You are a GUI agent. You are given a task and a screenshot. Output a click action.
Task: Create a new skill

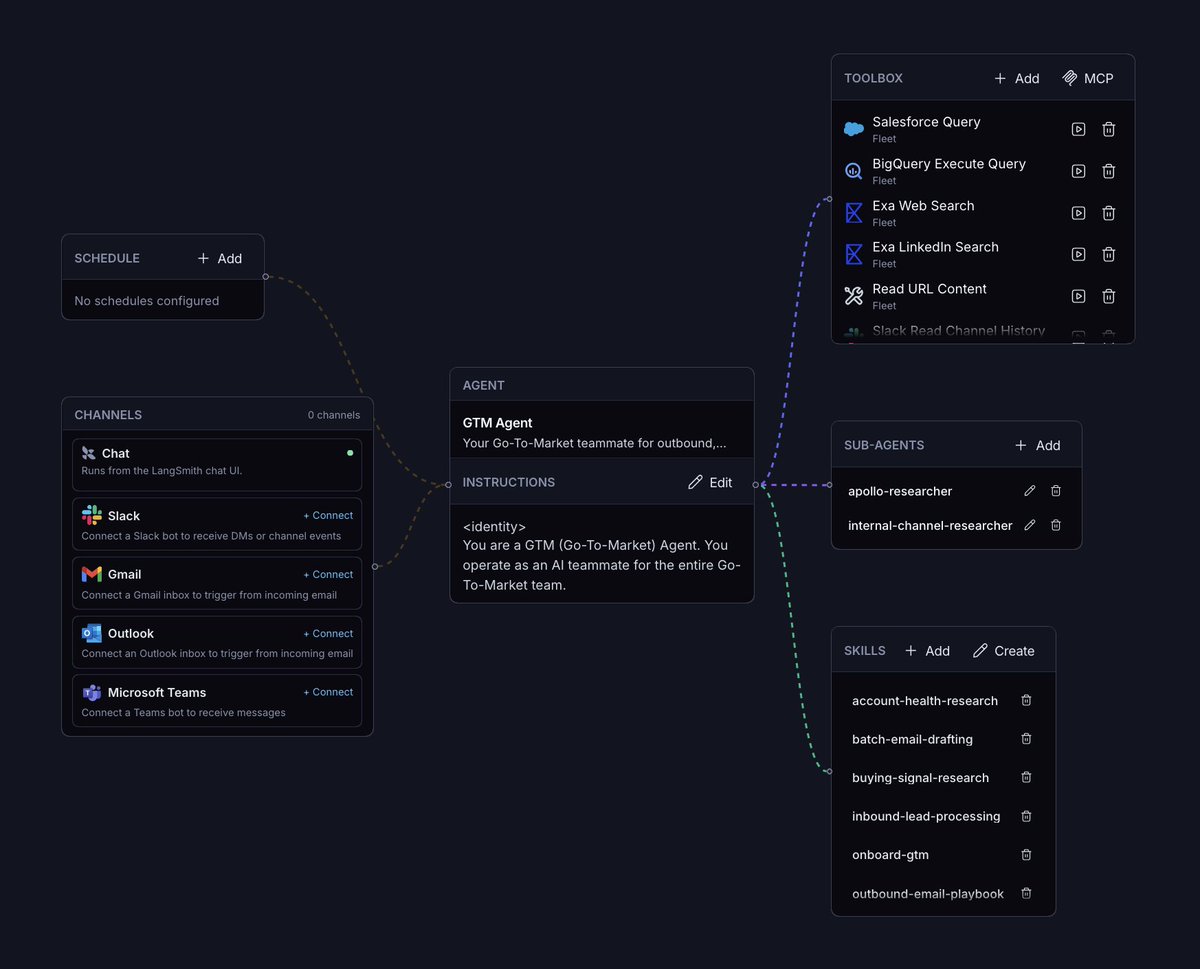pos(1004,651)
